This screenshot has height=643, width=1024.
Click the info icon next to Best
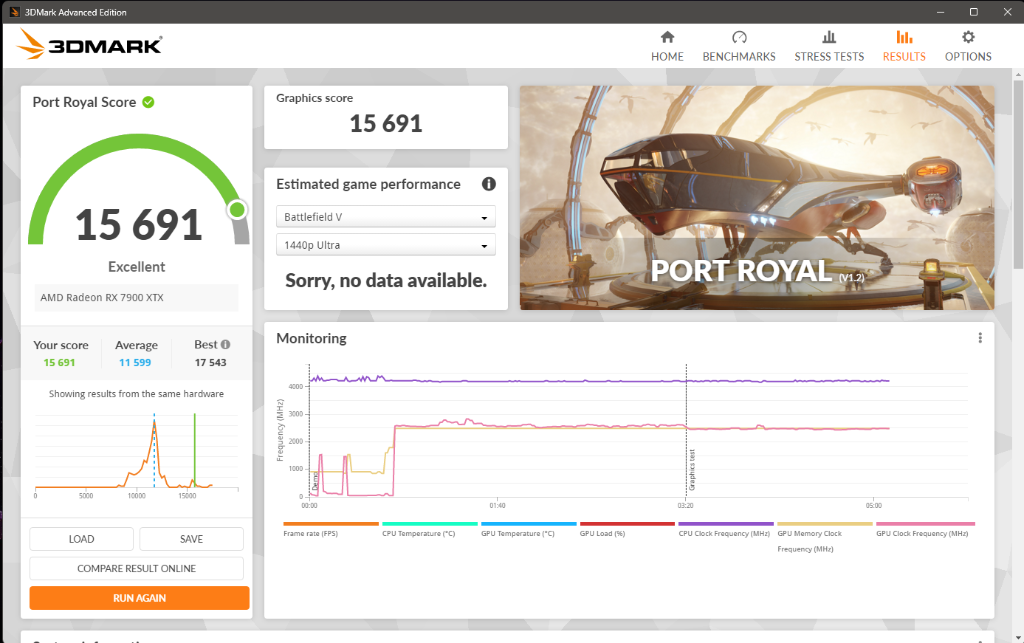pyautogui.click(x=225, y=344)
